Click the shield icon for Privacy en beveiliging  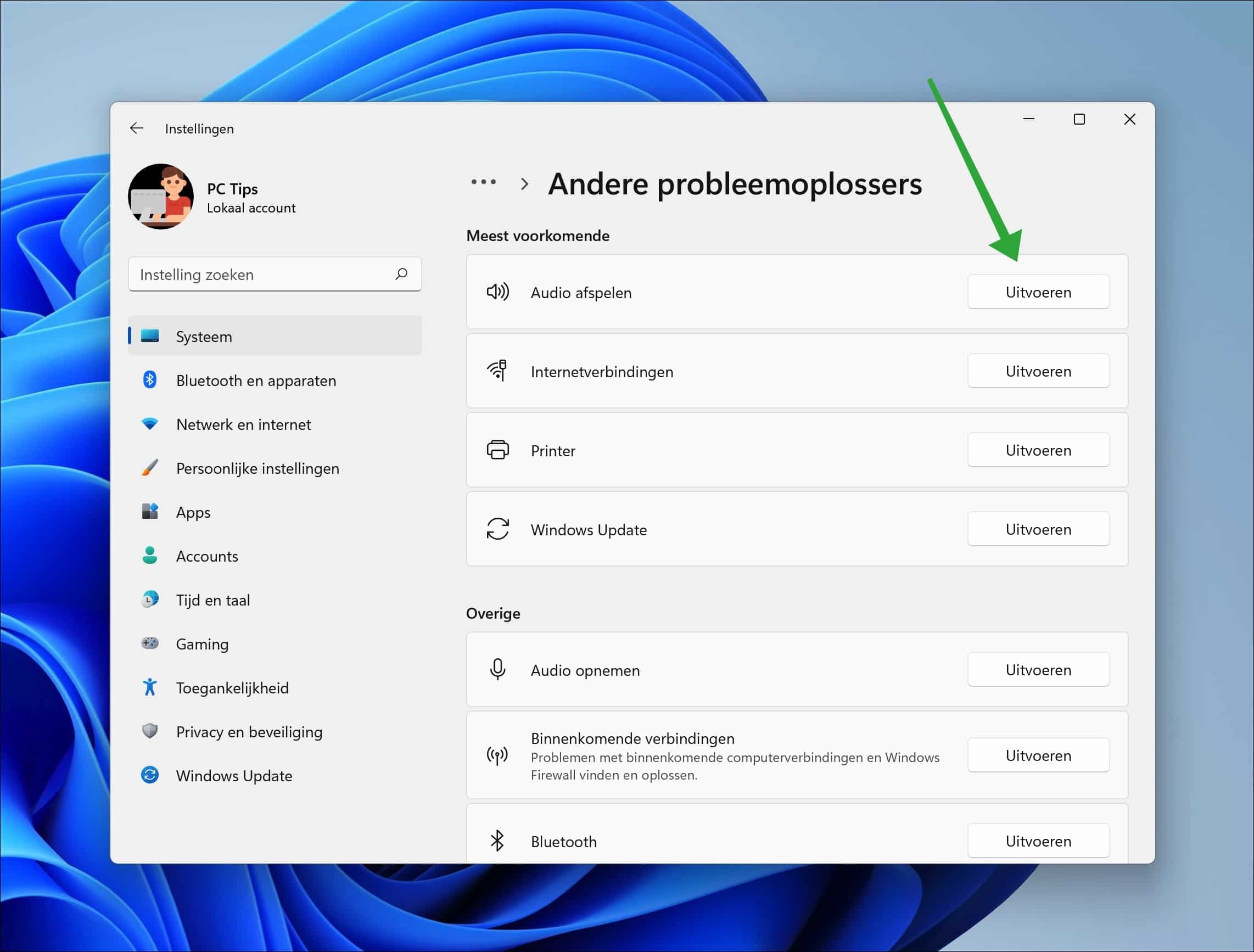click(x=150, y=731)
